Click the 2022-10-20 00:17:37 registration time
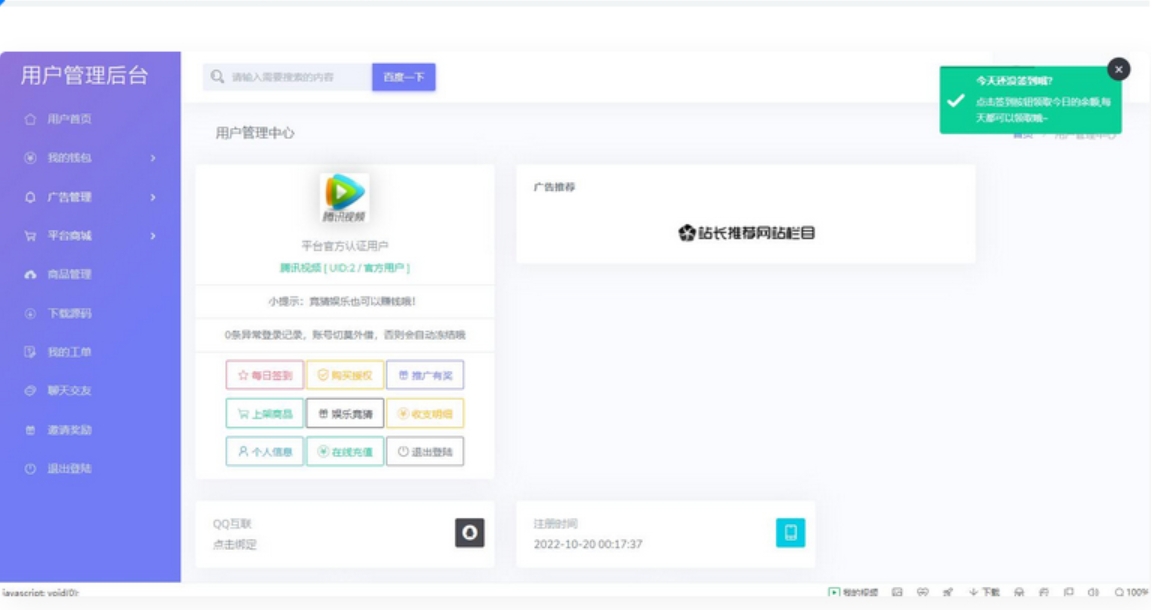Viewport: 1165px width, 610px height. pos(588,545)
